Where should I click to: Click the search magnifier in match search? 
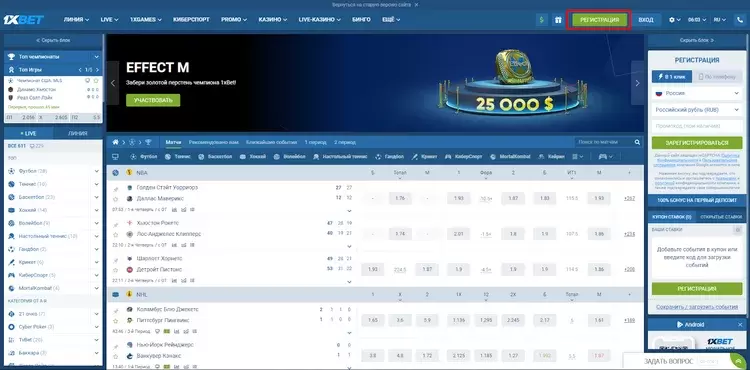(x=637, y=142)
